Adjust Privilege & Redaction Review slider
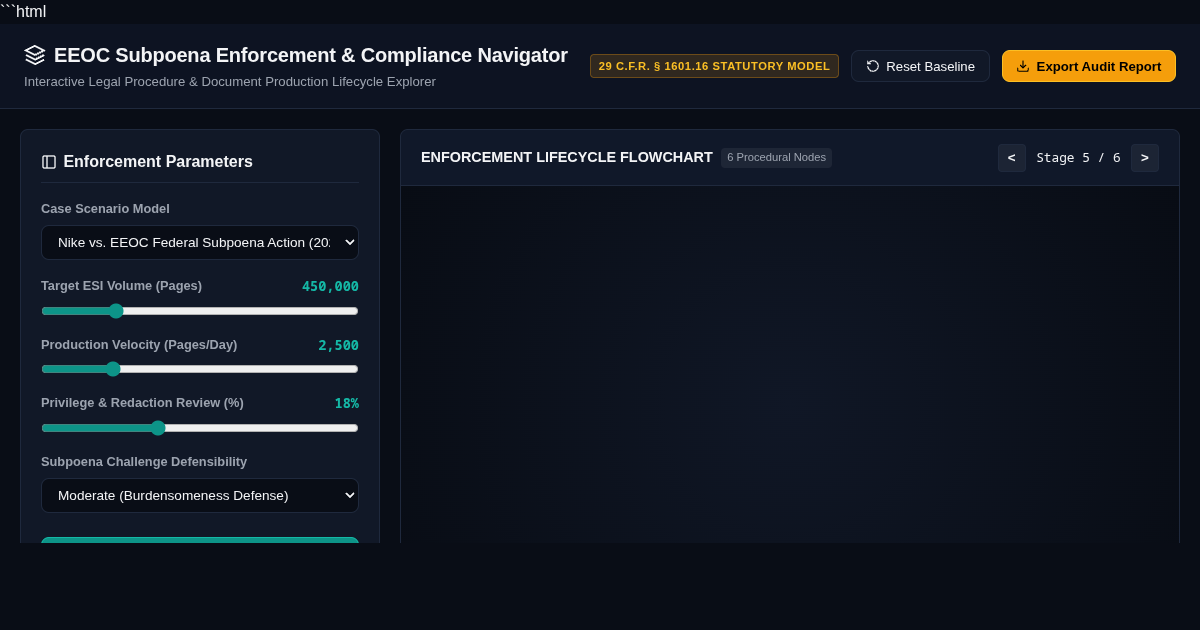Image resolution: width=1200 pixels, height=630 pixels. (200, 428)
